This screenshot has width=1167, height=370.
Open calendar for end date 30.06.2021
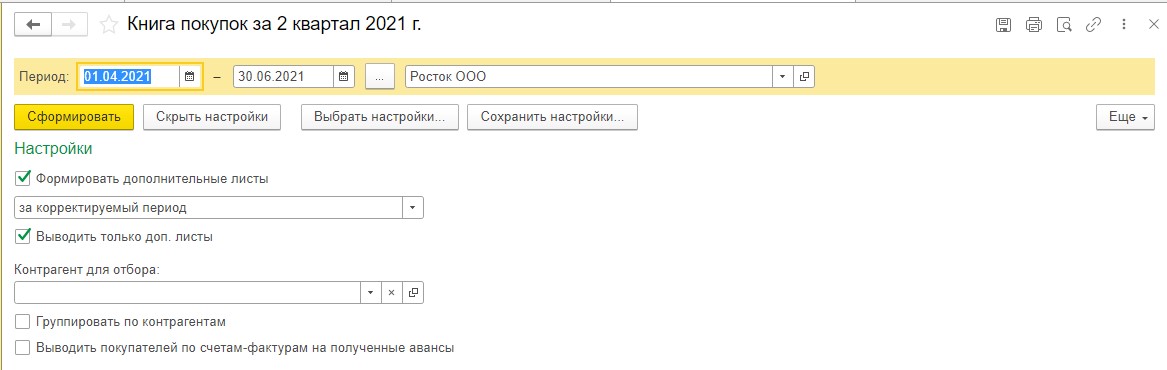coord(343,76)
